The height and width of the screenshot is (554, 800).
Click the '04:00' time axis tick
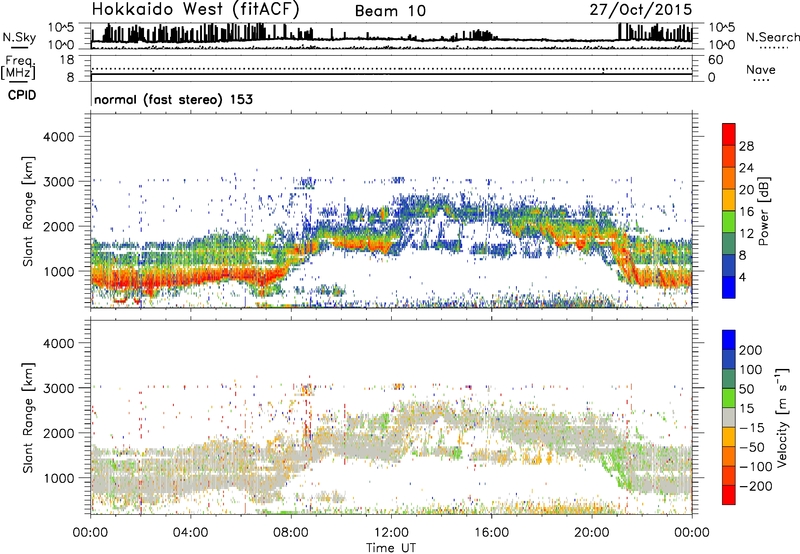pyautogui.click(x=190, y=533)
